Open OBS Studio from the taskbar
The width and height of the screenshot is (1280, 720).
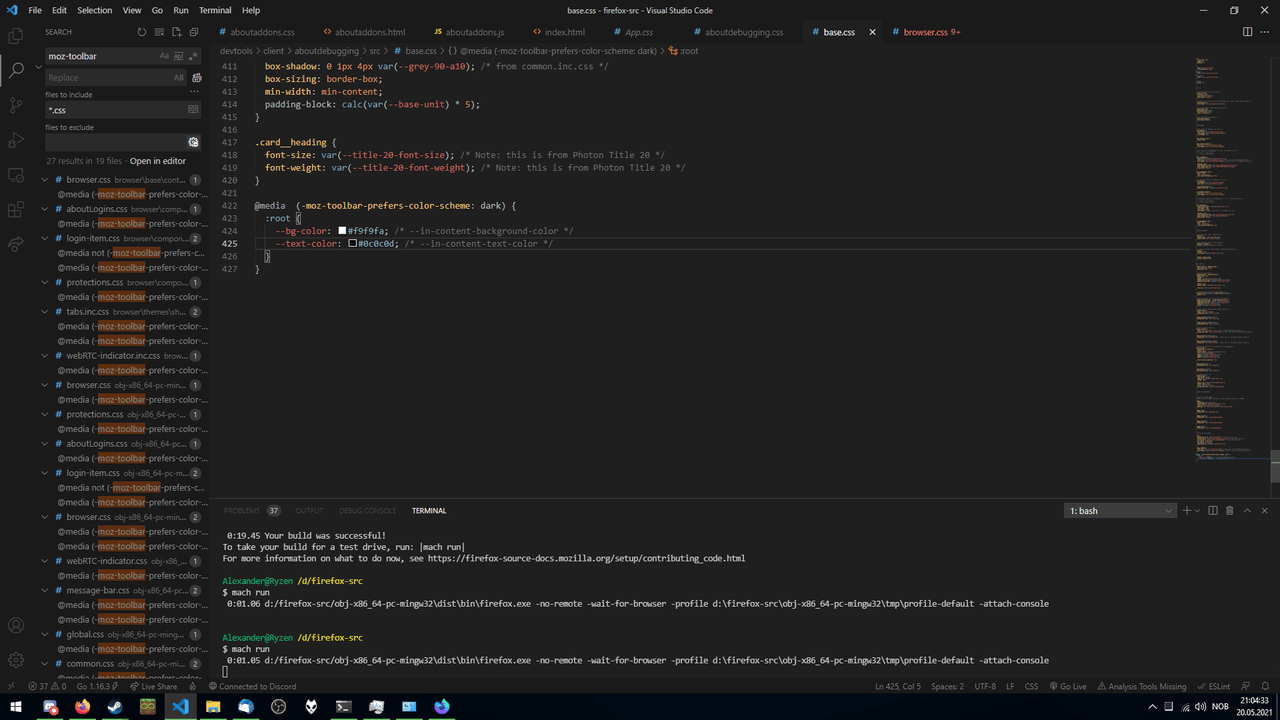tap(279, 707)
